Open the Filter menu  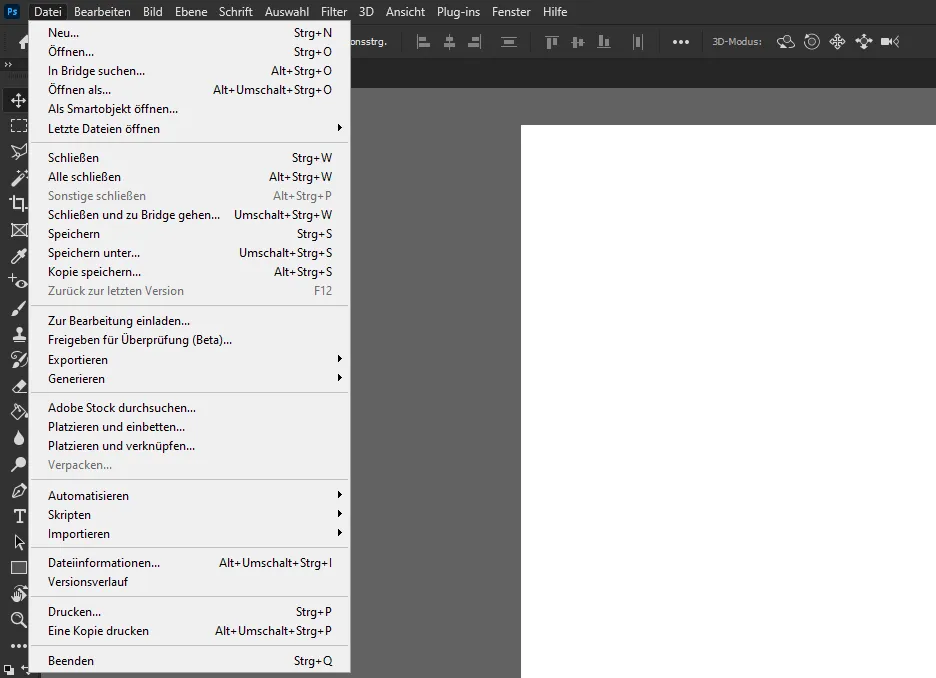coord(334,12)
